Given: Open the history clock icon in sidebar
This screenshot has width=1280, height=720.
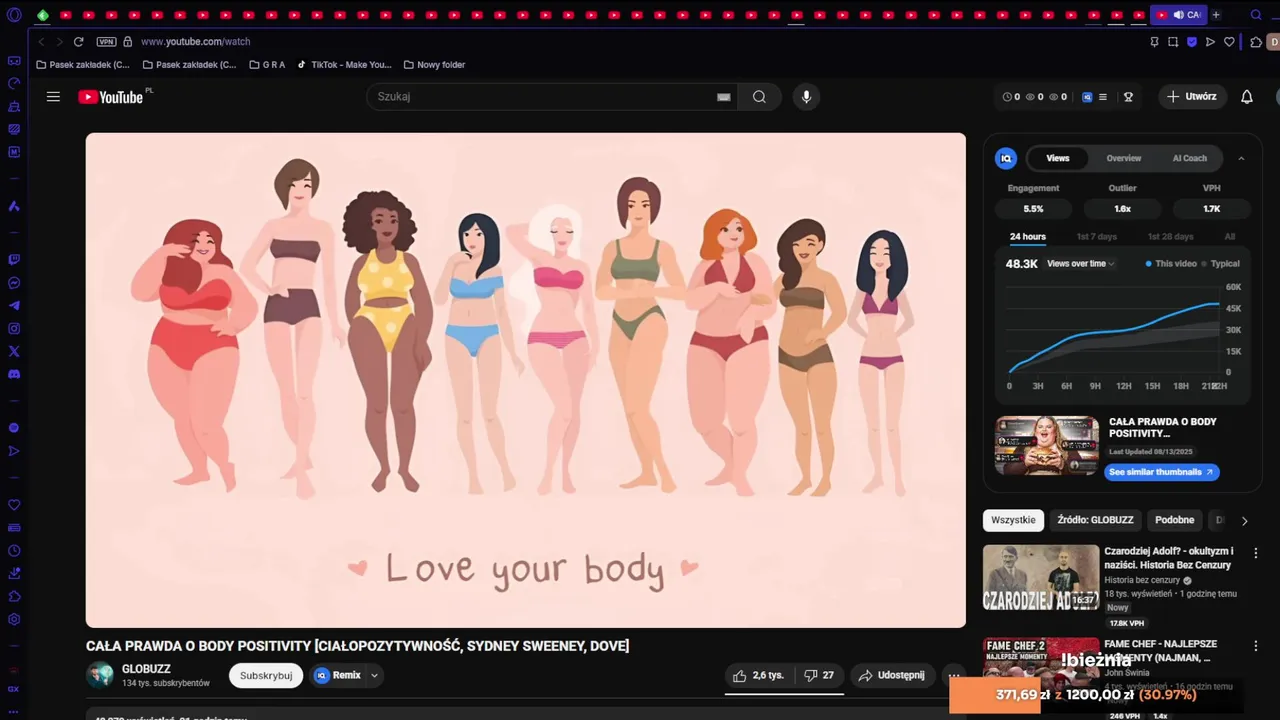Looking at the screenshot, I should click(14, 551).
